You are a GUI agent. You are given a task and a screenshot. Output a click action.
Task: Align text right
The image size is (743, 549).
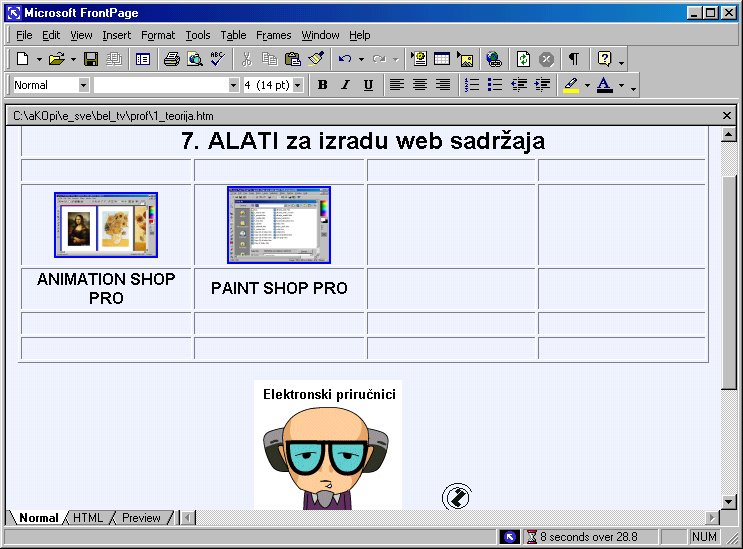[x=443, y=85]
